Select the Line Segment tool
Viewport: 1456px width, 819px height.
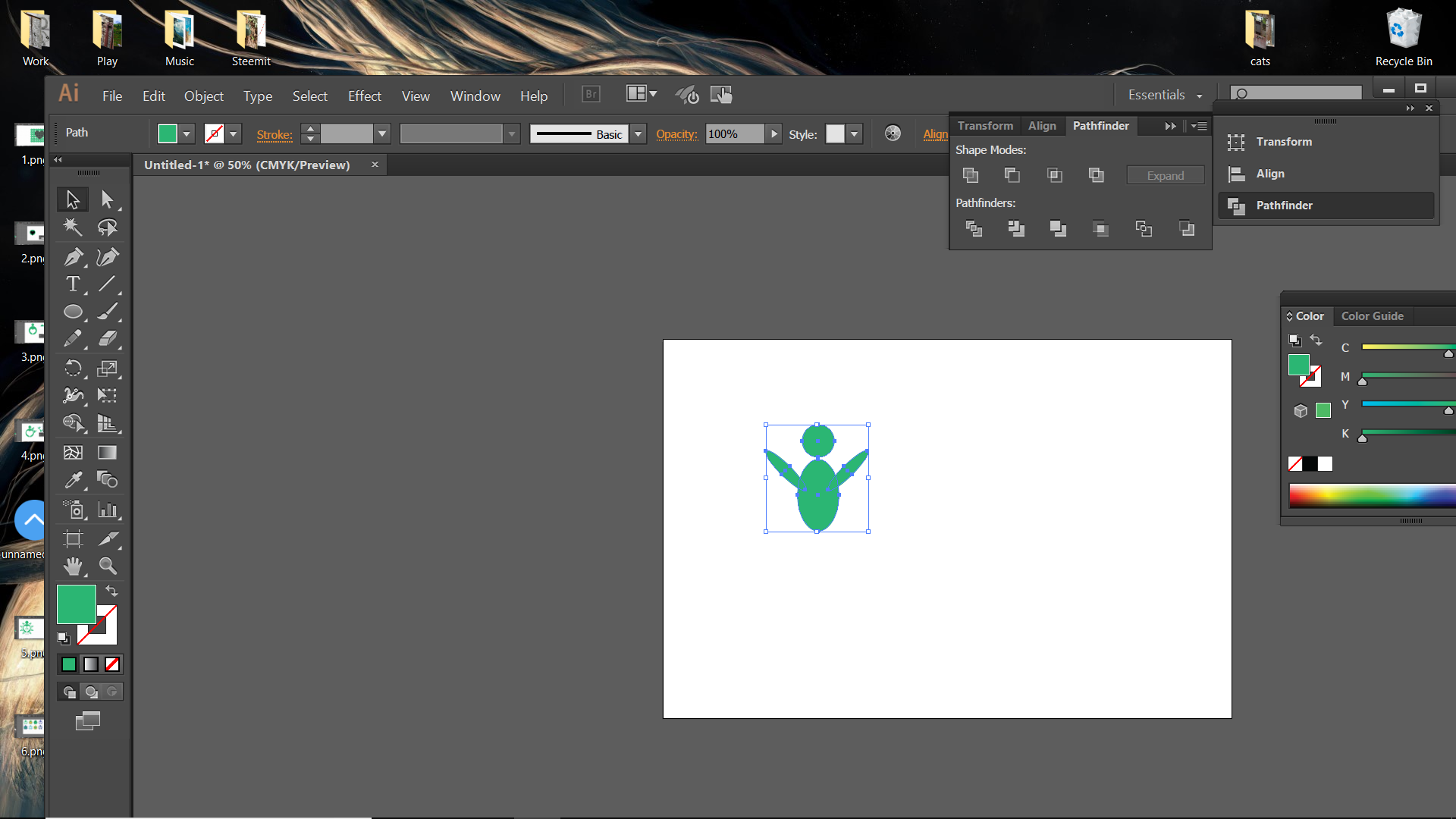107,284
